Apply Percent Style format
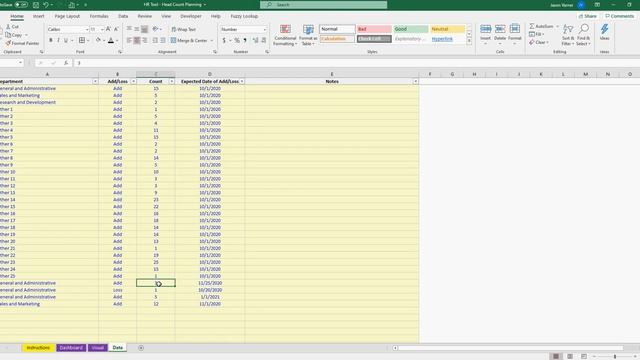The image size is (640, 360). pos(237,40)
